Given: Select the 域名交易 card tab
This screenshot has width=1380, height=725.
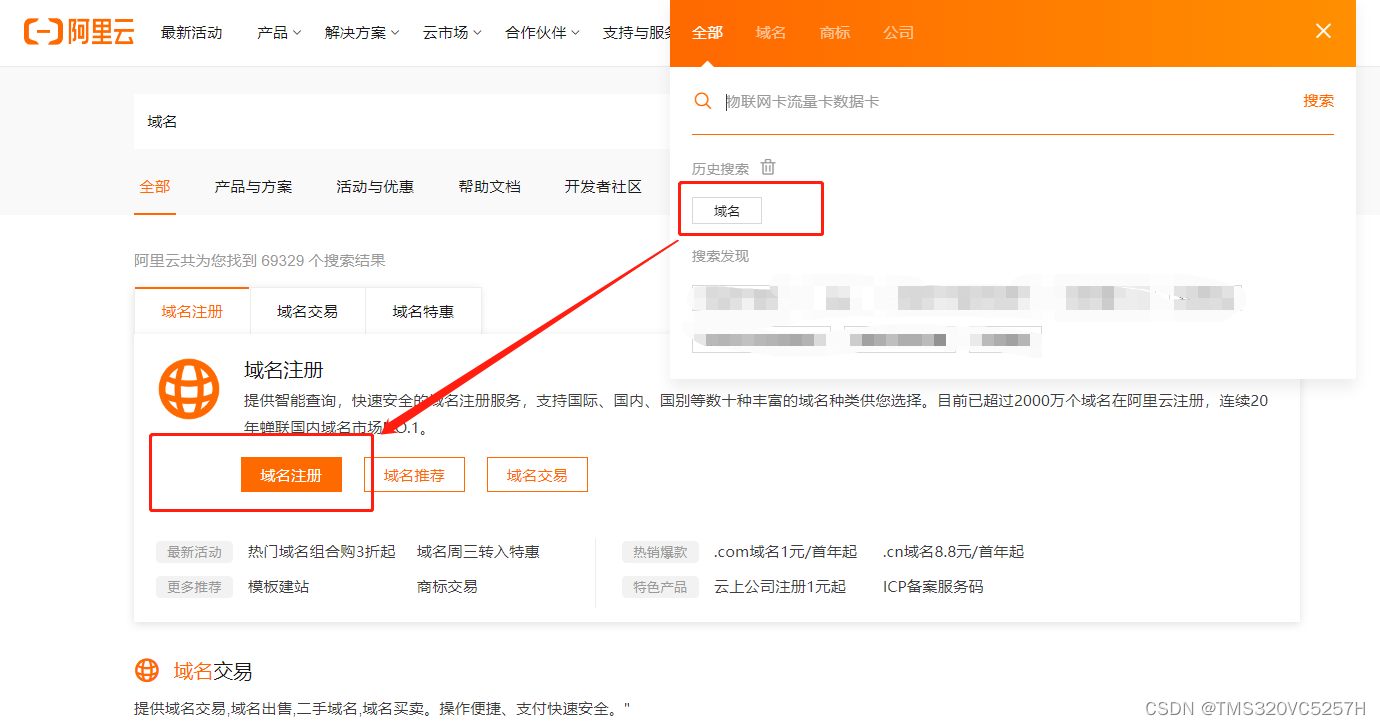Looking at the screenshot, I should tap(307, 311).
